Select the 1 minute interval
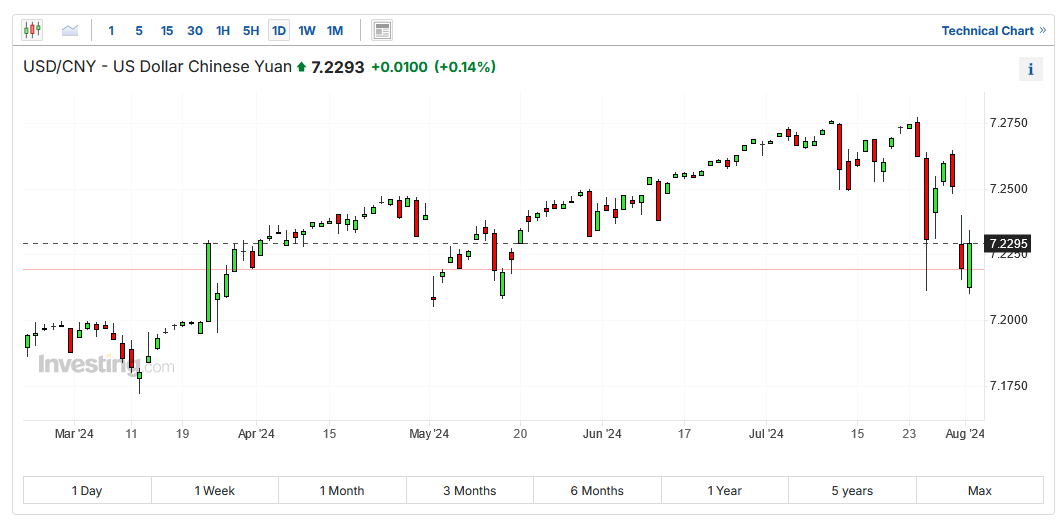1062x529 pixels. point(111,31)
